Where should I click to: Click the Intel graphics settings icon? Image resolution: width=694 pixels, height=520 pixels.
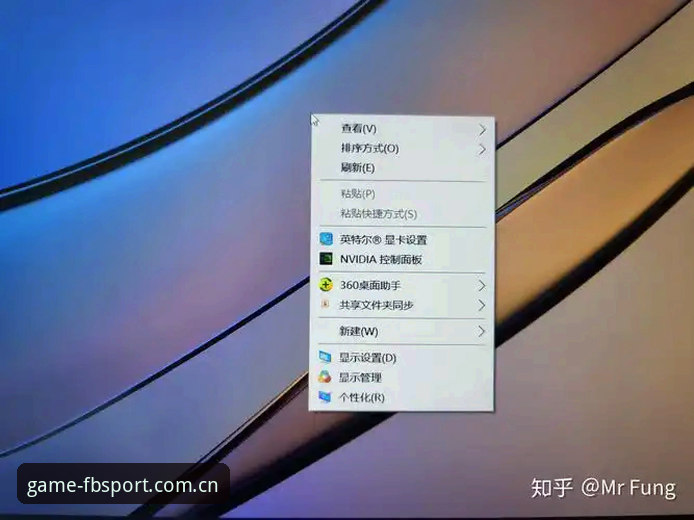point(326,239)
